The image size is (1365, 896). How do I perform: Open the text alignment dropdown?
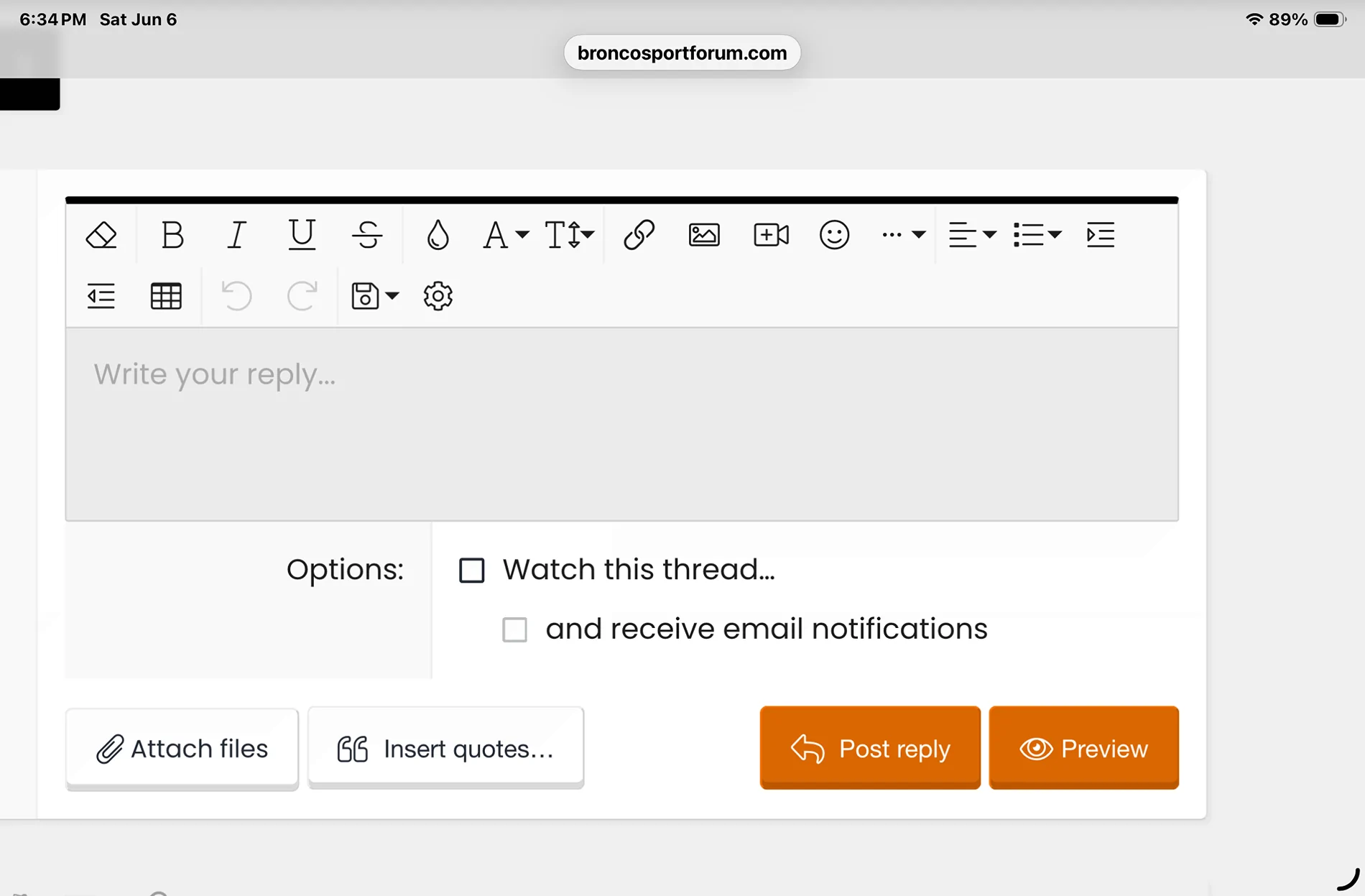pyautogui.click(x=972, y=235)
